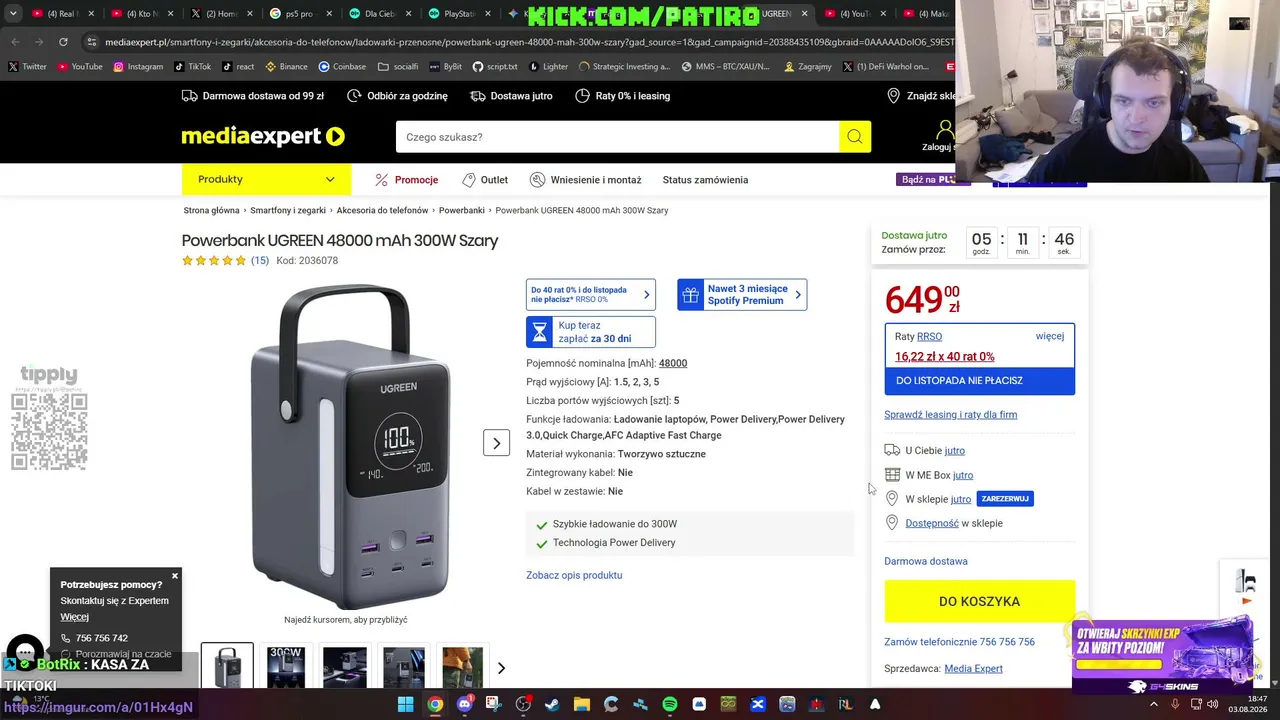Click the mediaexpert logo
This screenshot has width=1280, height=720.
click(263, 136)
